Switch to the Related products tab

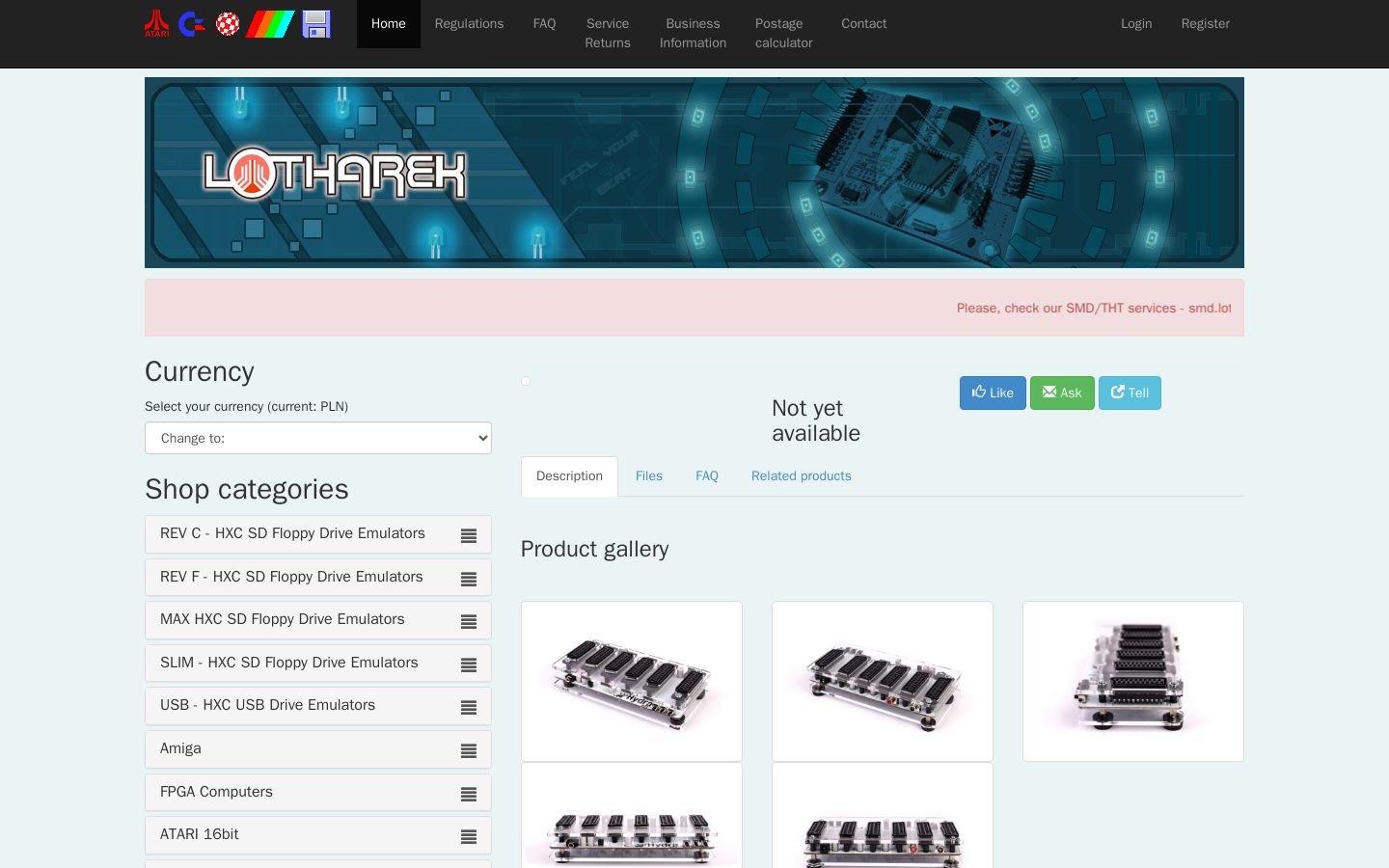(802, 476)
